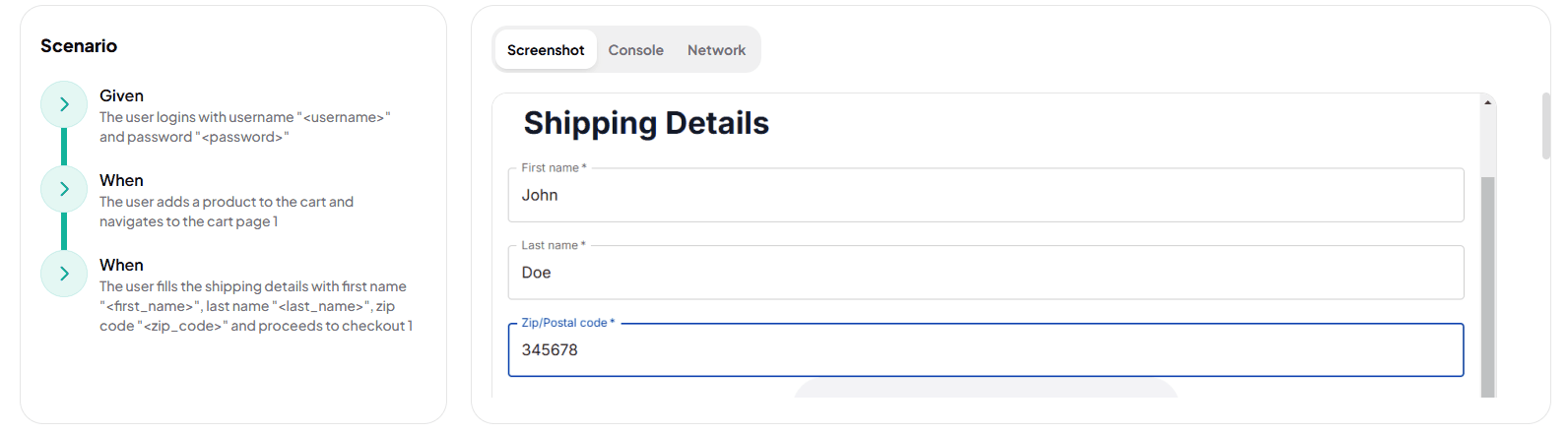
Task: Open step about navigating to cart page
Action: coord(227,212)
